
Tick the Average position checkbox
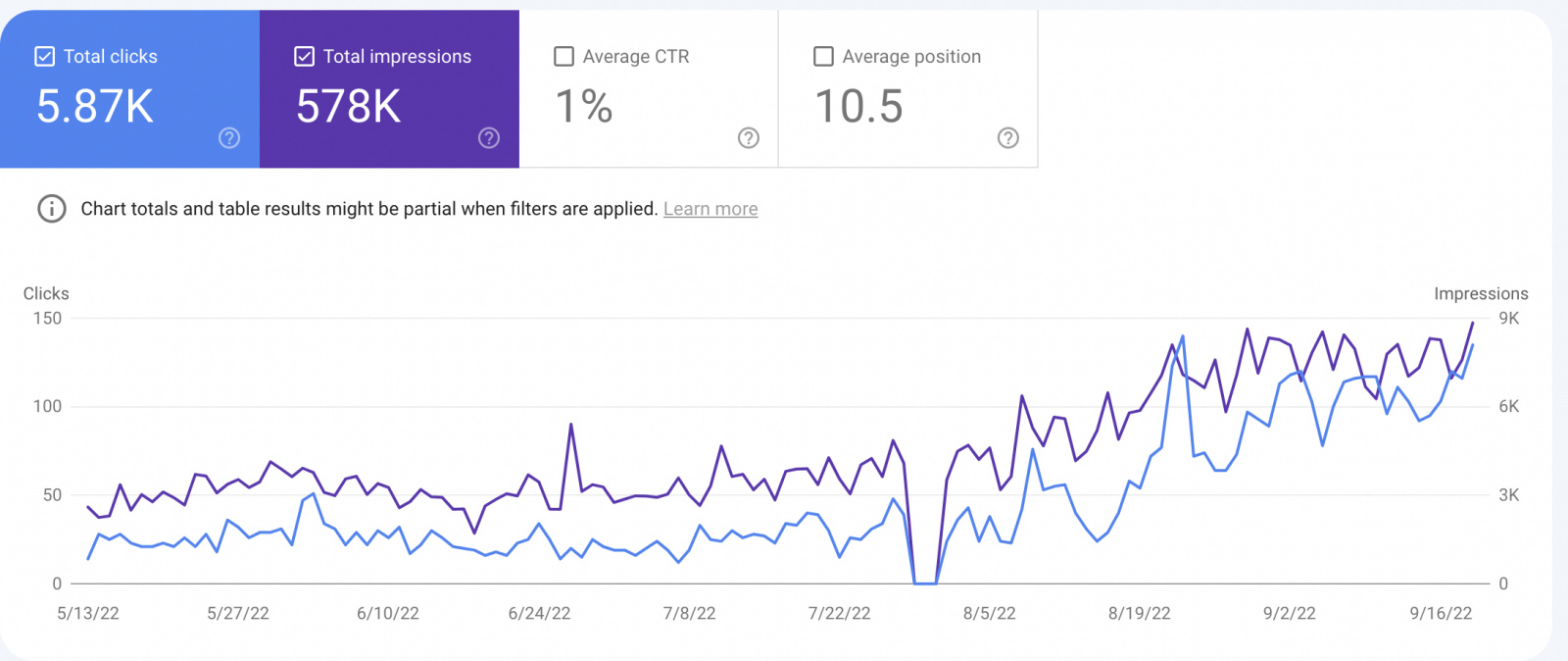click(824, 57)
